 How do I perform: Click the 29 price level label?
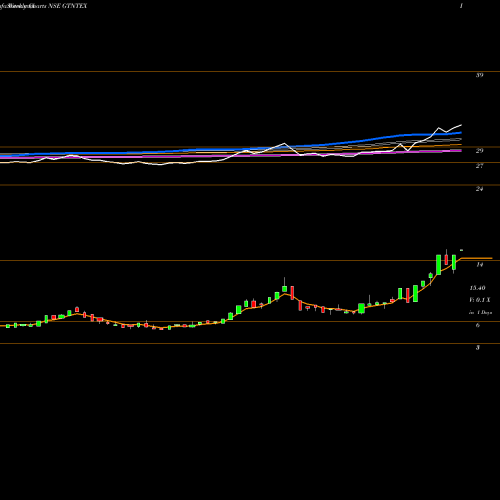point(479,151)
